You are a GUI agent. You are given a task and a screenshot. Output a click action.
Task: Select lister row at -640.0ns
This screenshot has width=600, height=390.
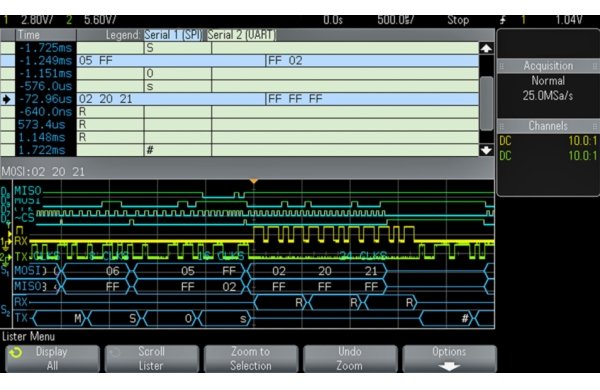point(240,112)
